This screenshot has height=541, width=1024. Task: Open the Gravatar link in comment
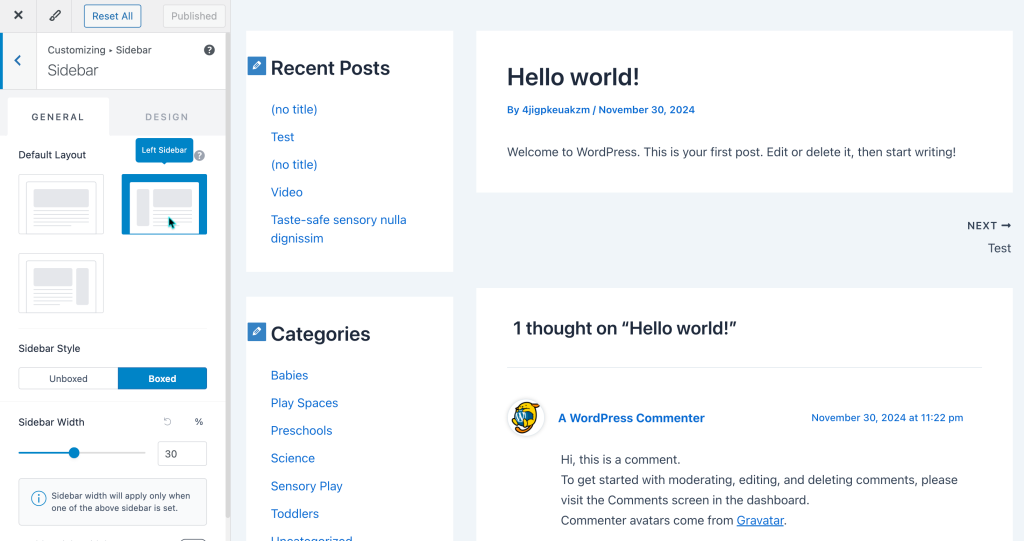pyautogui.click(x=760, y=520)
